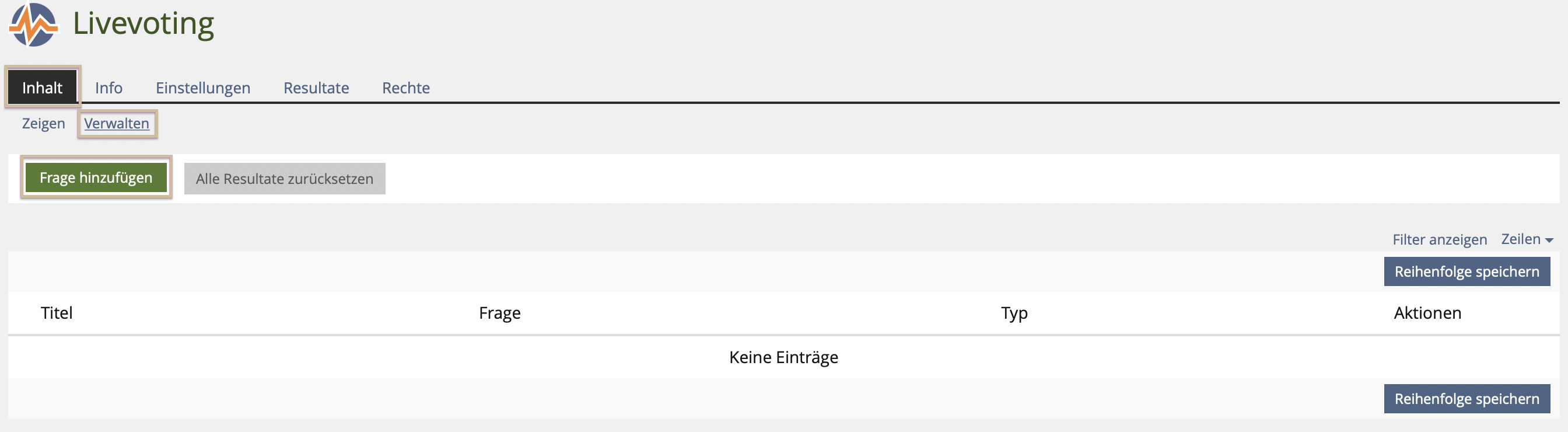Click Alle Resultate zurücksetzen button

(284, 179)
